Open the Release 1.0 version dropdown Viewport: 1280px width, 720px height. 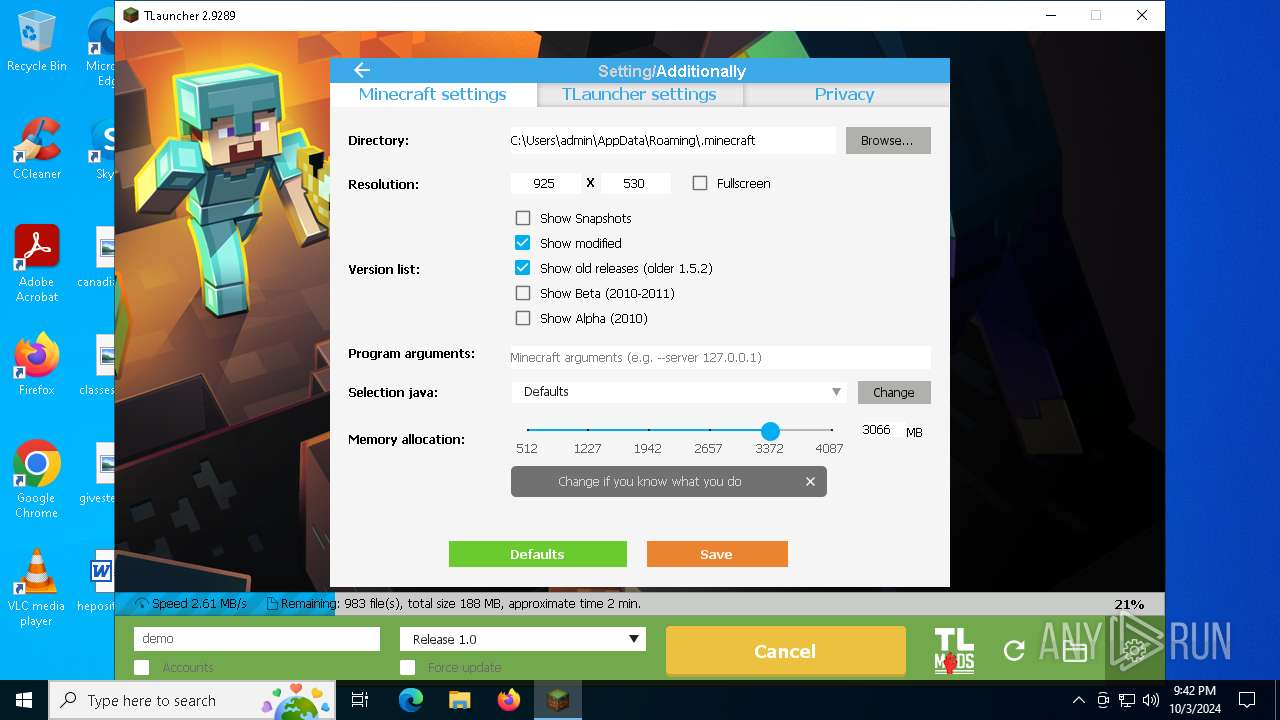tap(523, 639)
